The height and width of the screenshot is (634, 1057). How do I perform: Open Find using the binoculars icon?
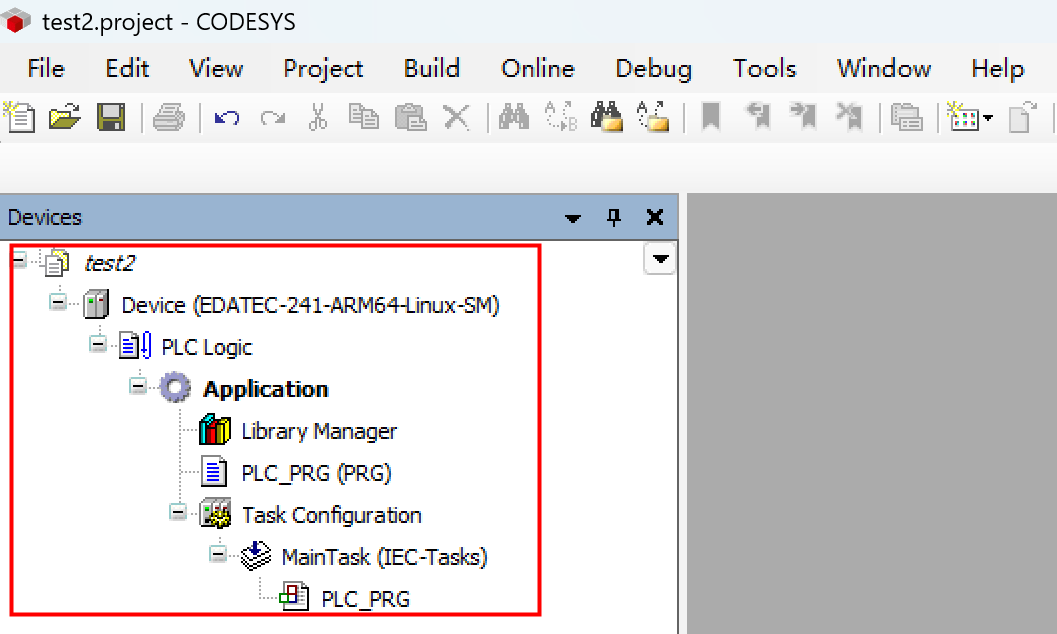coord(514,117)
